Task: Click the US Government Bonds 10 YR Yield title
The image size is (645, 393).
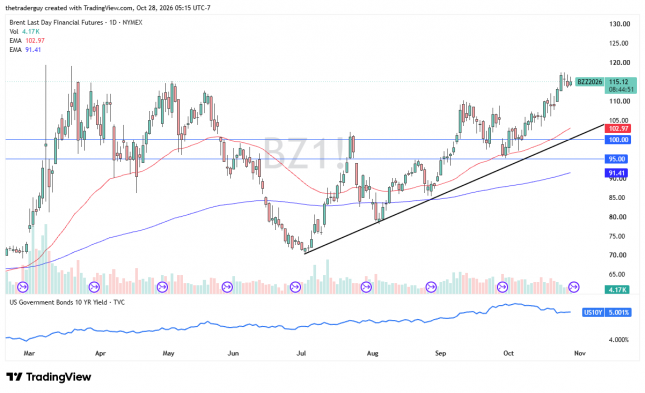Action: pos(67,302)
